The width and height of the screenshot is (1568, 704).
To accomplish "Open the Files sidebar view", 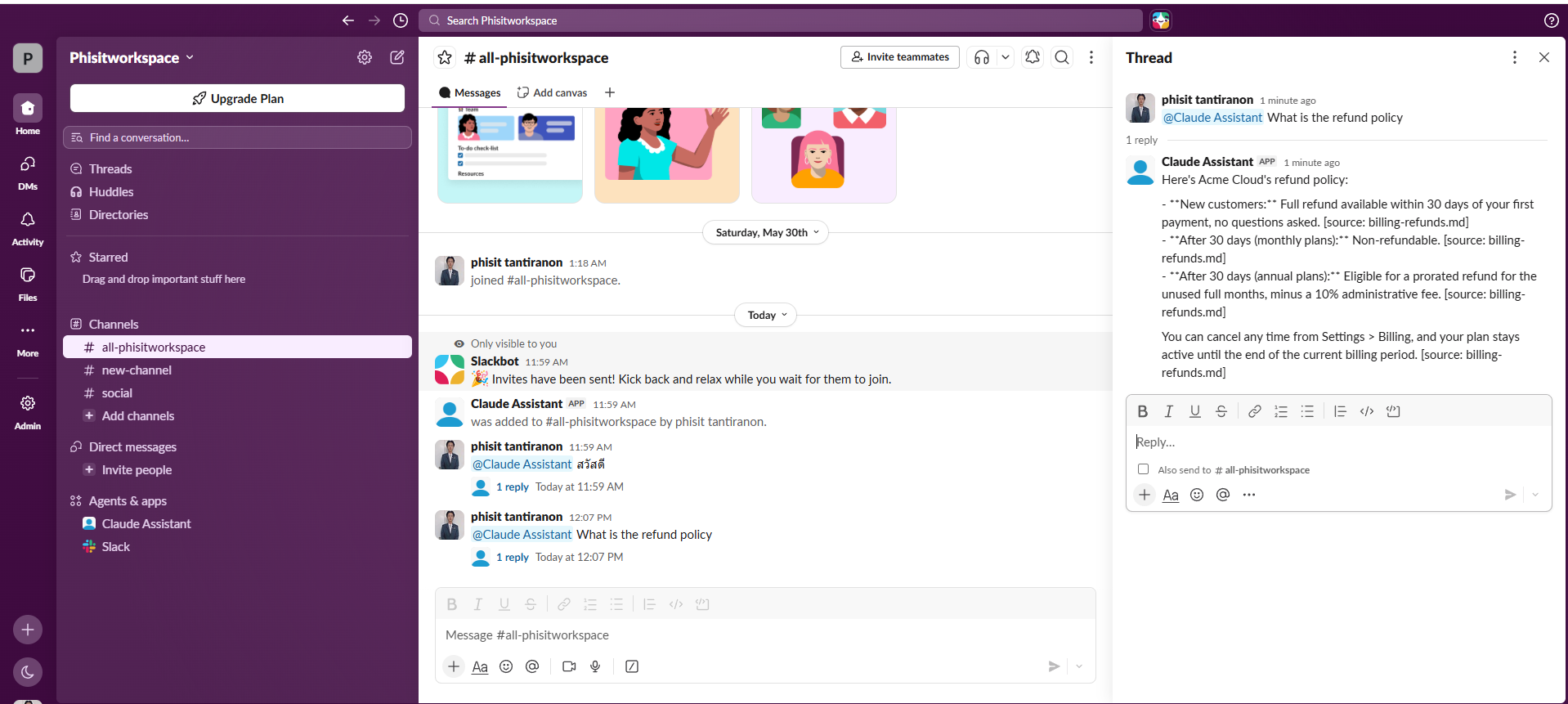I will pos(28,284).
